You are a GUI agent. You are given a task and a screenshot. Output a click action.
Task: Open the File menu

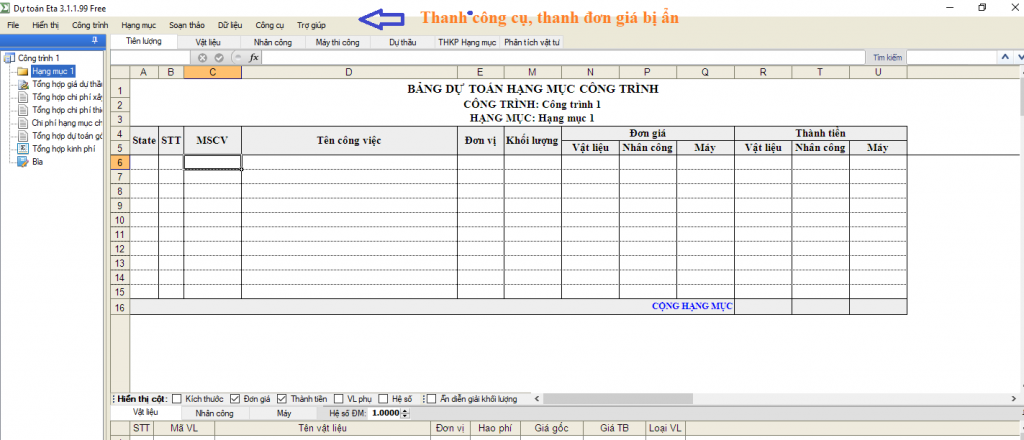click(x=14, y=25)
